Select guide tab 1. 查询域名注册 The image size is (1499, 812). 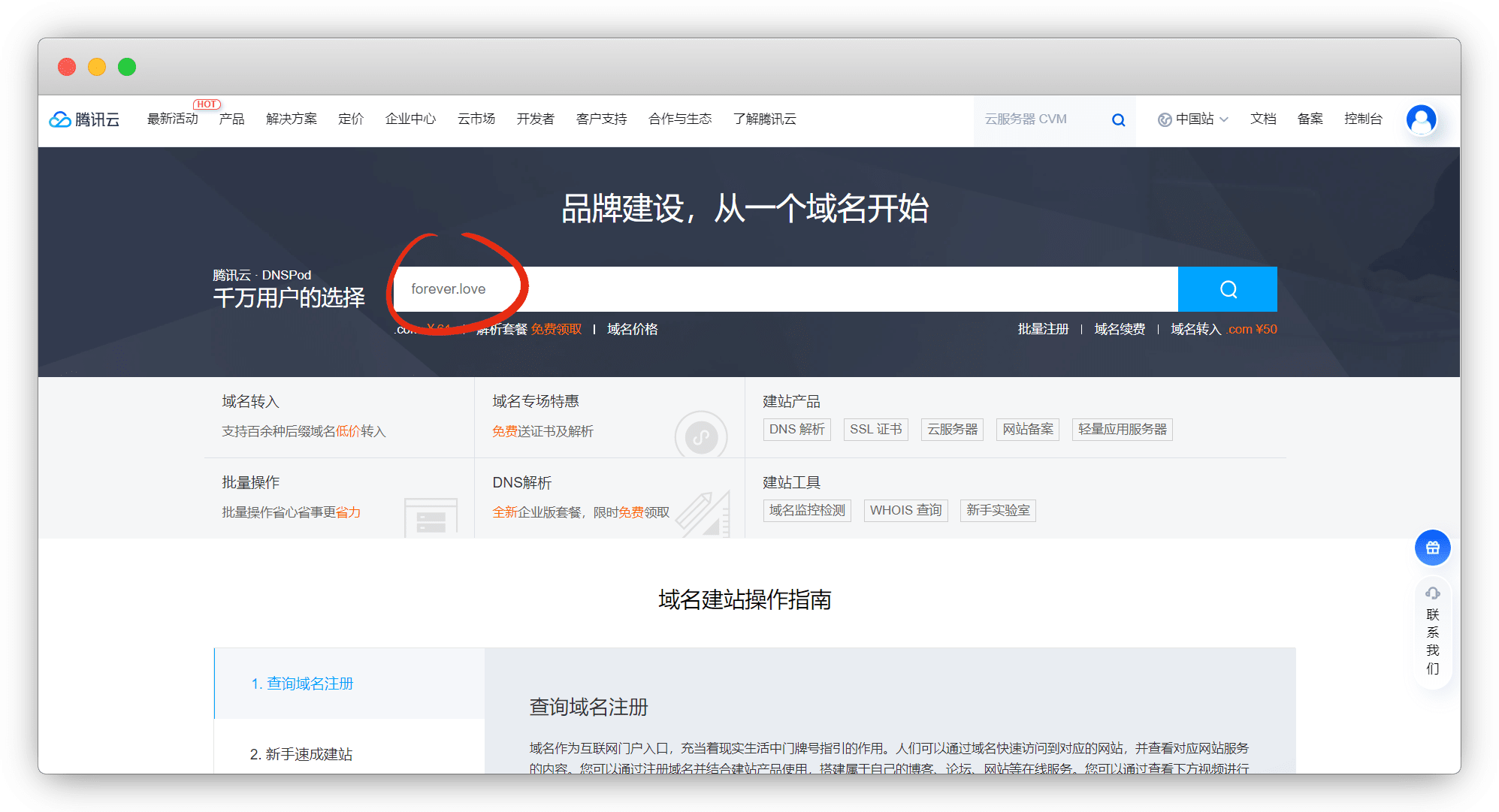point(302,684)
